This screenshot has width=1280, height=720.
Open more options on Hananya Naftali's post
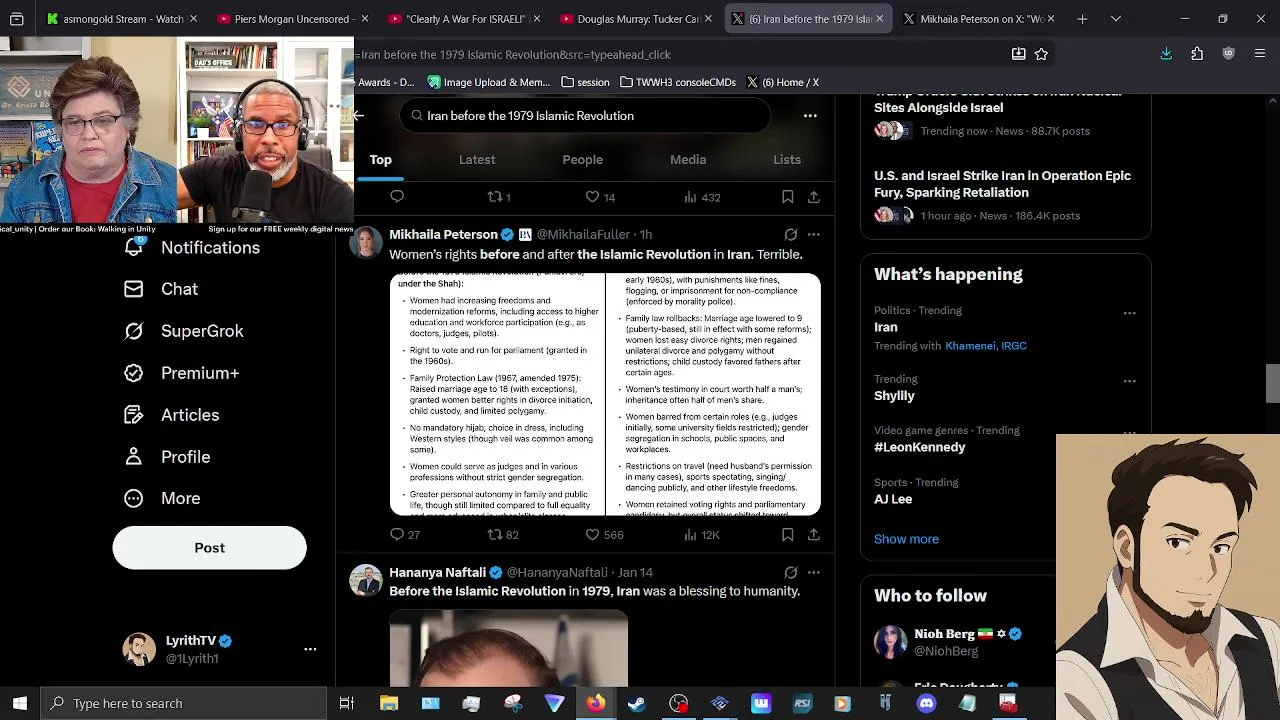tap(814, 572)
